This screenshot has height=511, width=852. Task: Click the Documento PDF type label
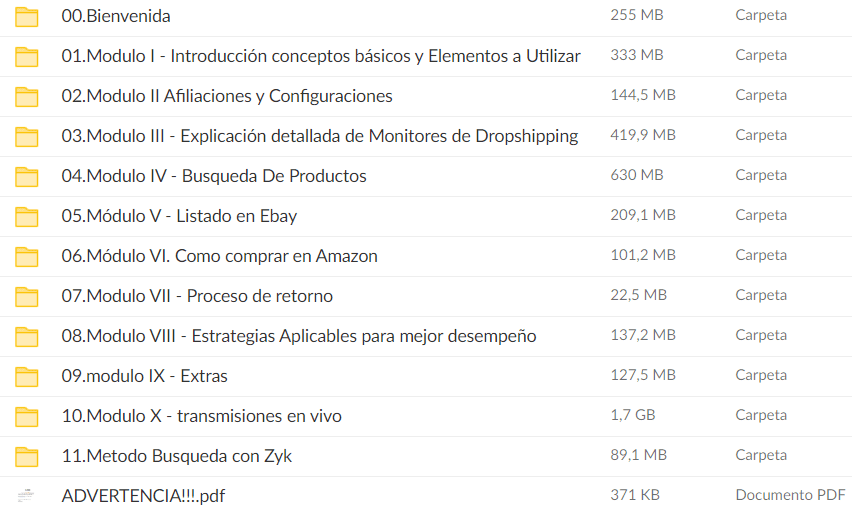tap(790, 495)
